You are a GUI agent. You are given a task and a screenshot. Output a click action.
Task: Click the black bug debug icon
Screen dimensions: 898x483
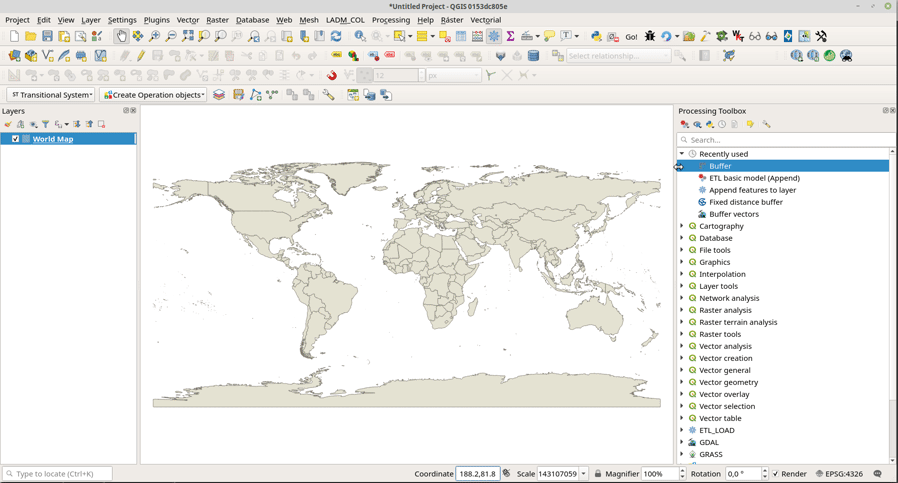coord(649,36)
